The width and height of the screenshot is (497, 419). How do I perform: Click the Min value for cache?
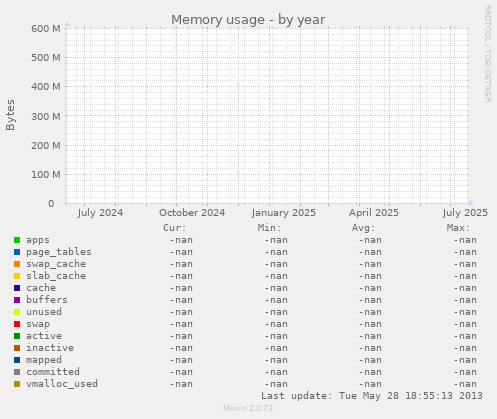click(x=276, y=288)
